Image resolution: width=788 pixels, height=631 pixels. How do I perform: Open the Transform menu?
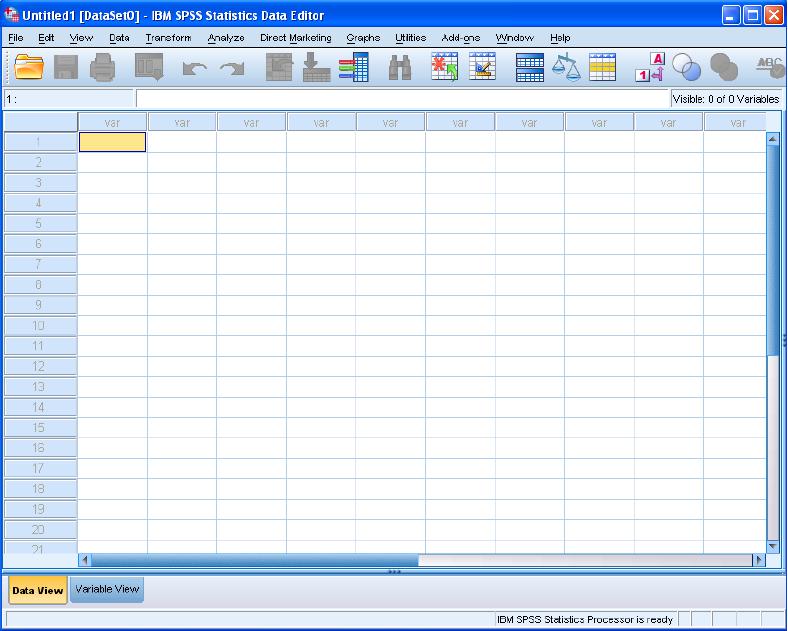point(168,38)
